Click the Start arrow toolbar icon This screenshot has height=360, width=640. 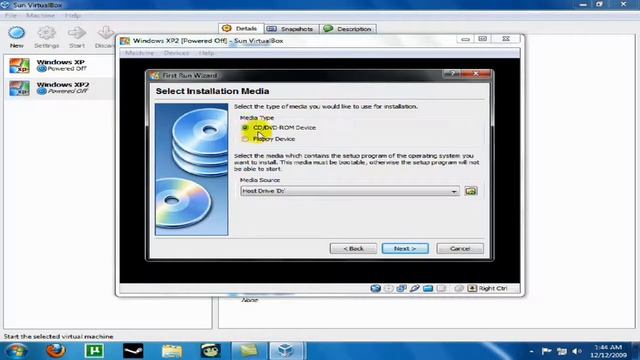click(x=77, y=33)
